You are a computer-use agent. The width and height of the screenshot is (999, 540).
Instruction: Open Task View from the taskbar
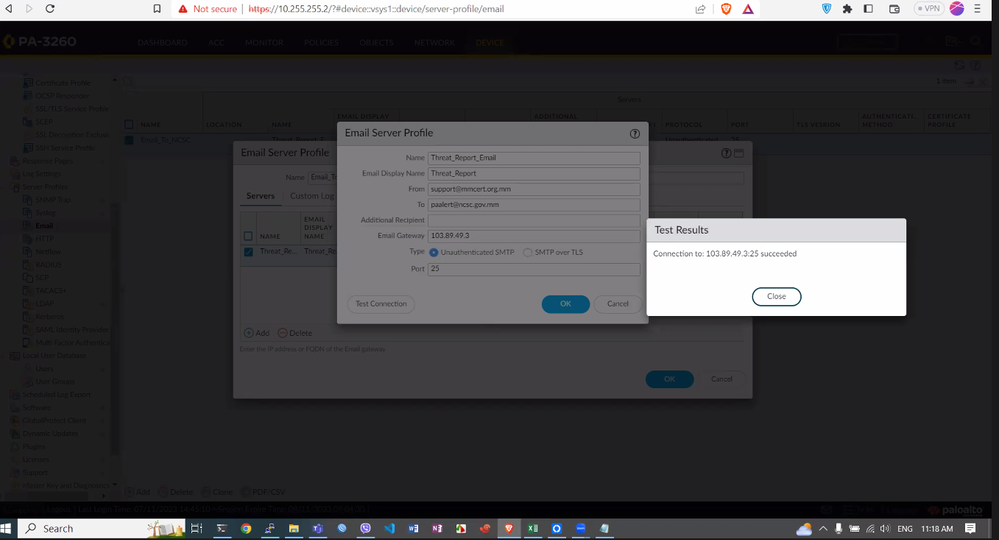(x=196, y=529)
